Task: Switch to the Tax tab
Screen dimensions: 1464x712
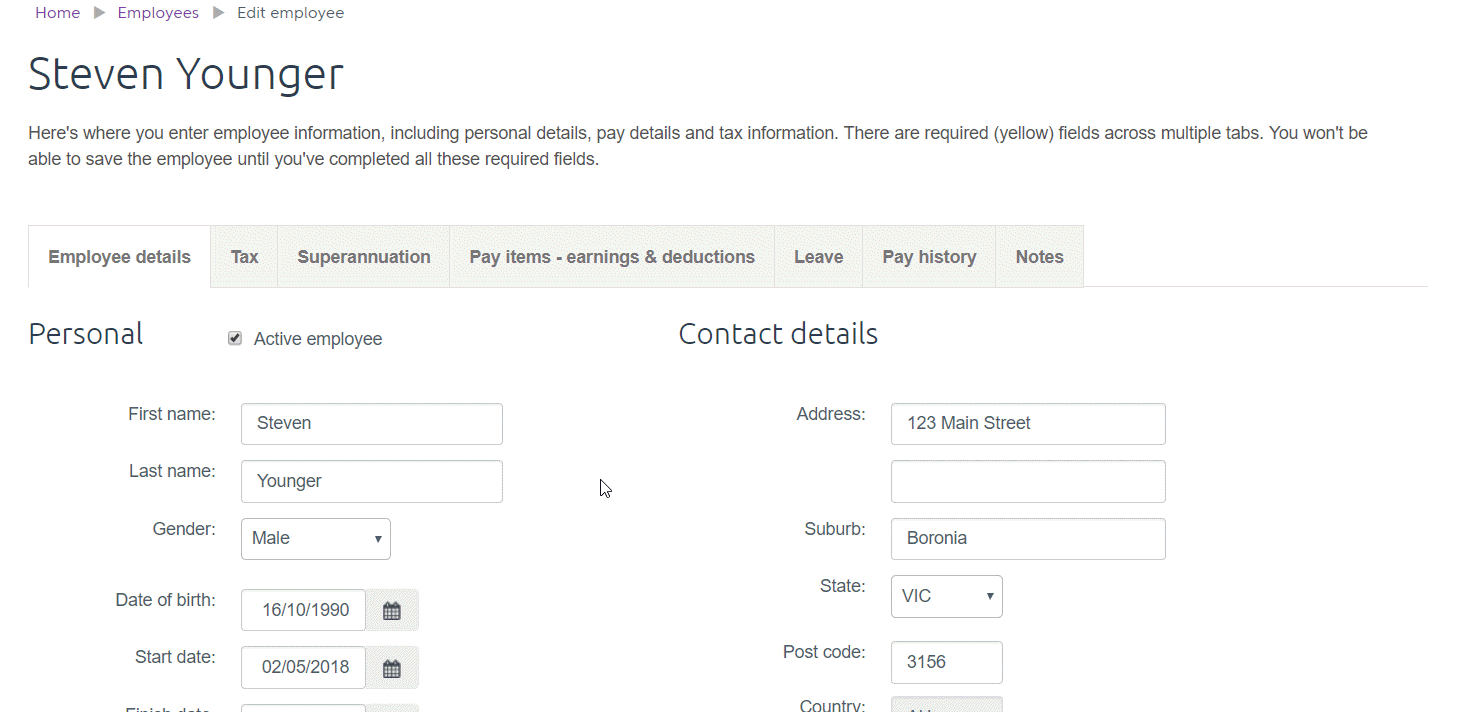Action: [244, 257]
